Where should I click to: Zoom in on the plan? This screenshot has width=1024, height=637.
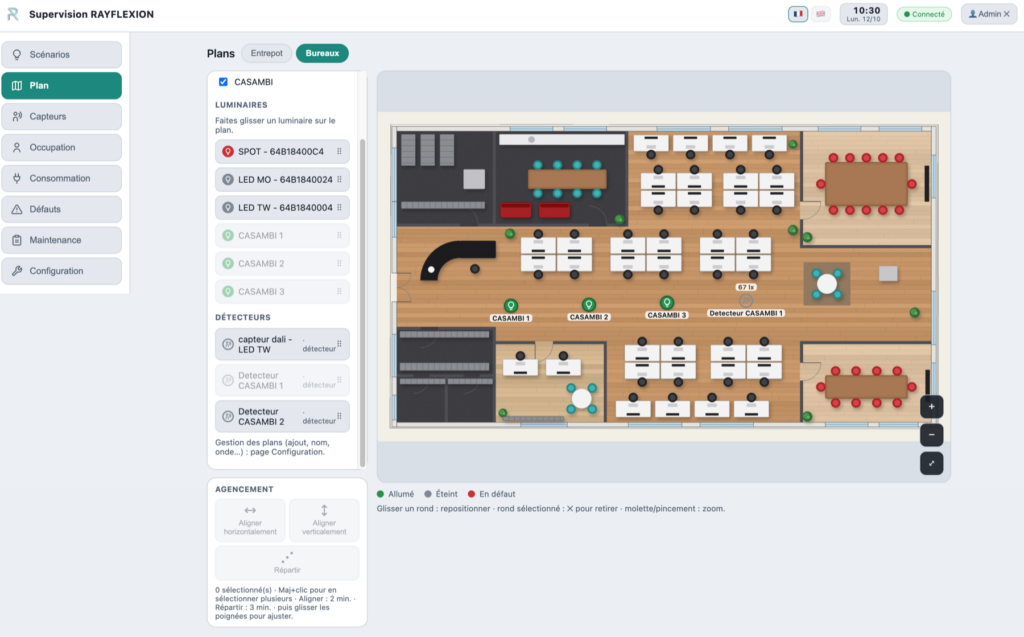[931, 407]
